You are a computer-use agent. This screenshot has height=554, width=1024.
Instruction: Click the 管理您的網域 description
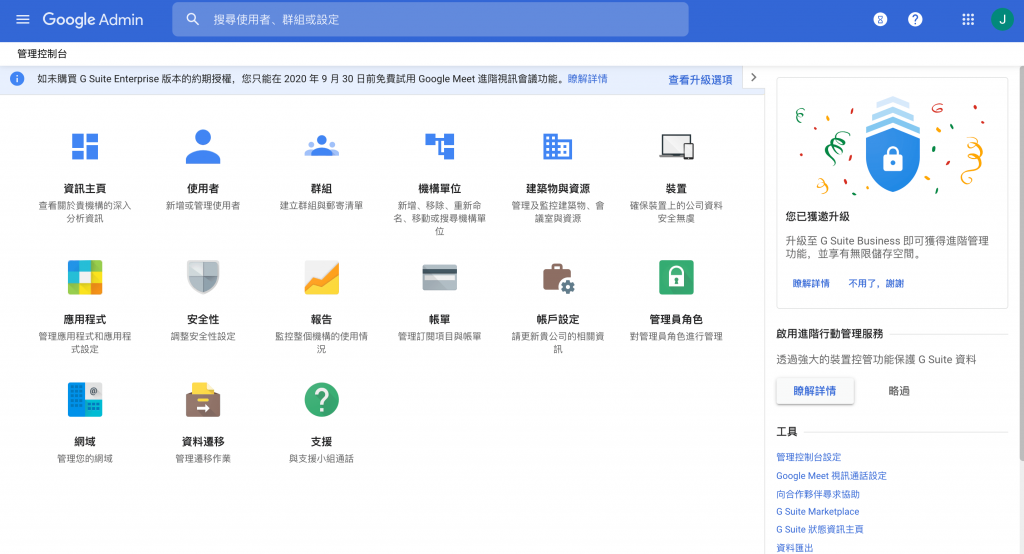[85, 458]
